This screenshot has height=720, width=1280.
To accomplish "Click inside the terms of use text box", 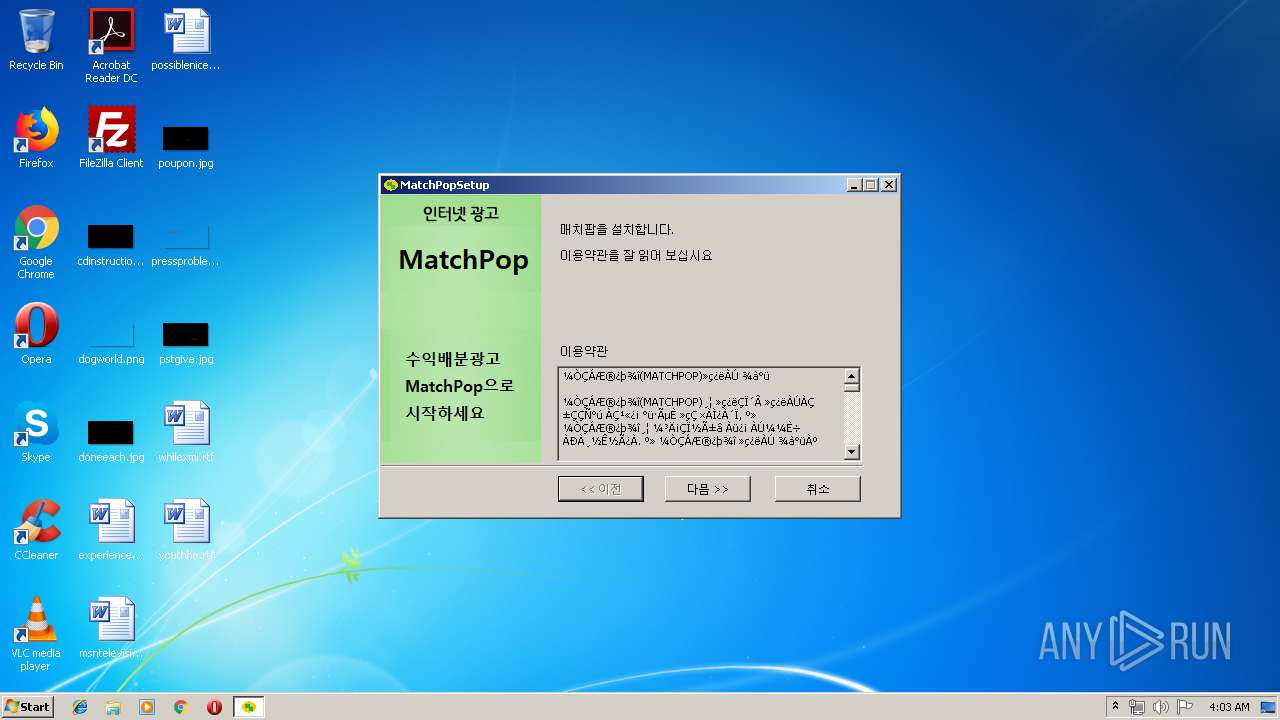I will point(701,414).
